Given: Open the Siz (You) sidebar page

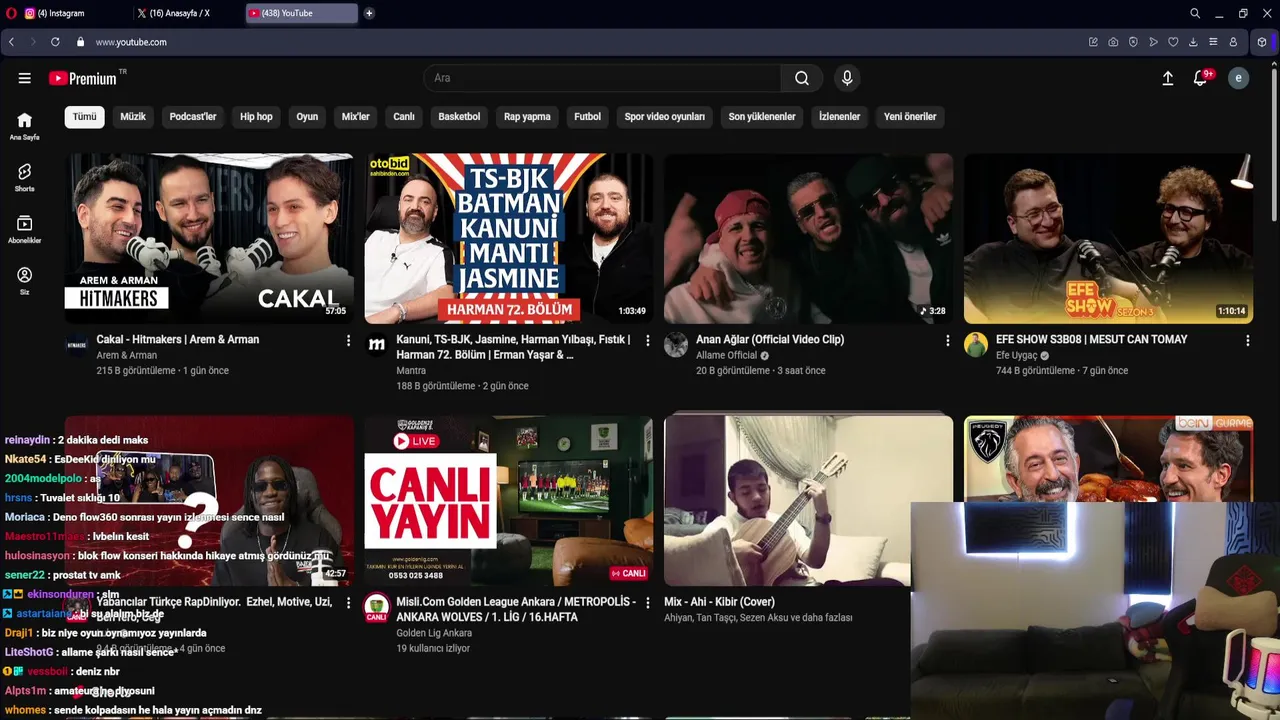Looking at the screenshot, I should [25, 280].
